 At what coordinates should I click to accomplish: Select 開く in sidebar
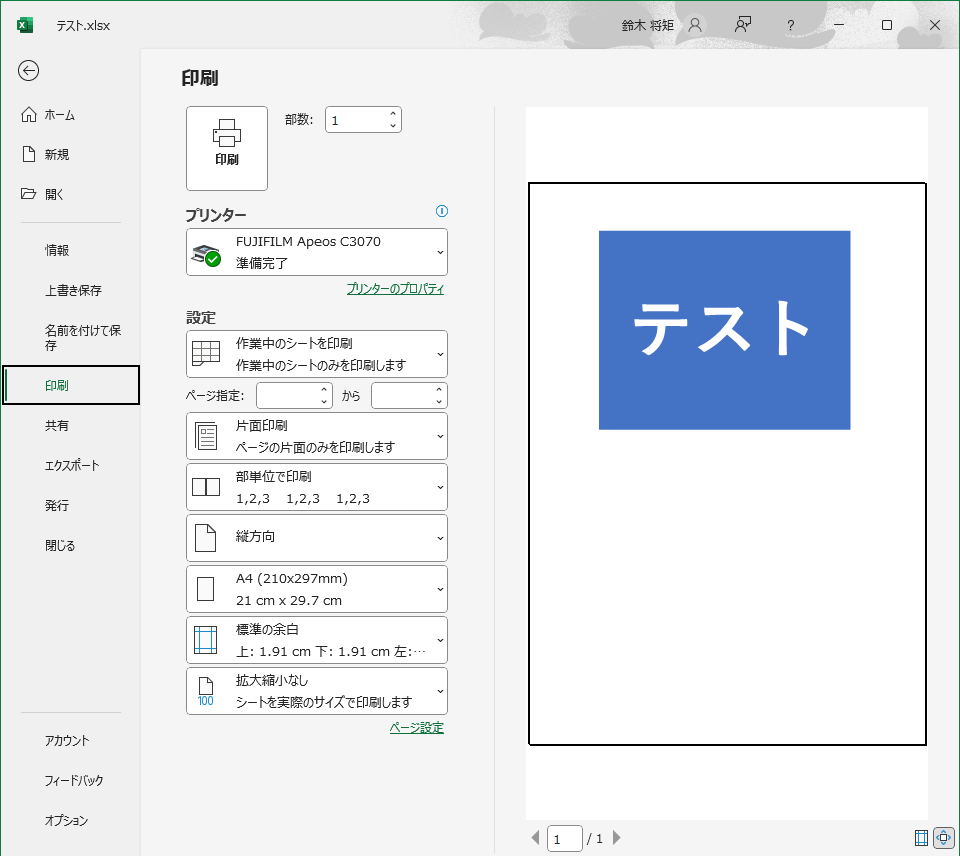(70, 194)
